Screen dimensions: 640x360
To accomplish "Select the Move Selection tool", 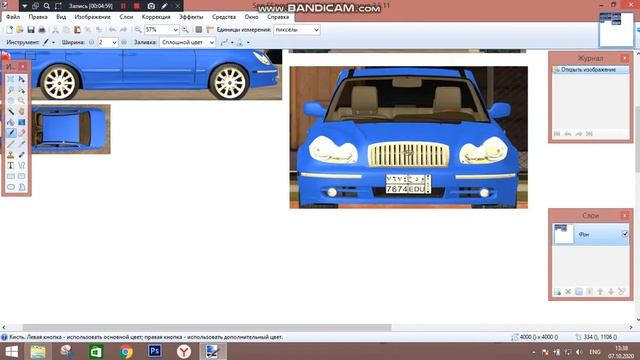I will pyautogui.click(x=21, y=89).
